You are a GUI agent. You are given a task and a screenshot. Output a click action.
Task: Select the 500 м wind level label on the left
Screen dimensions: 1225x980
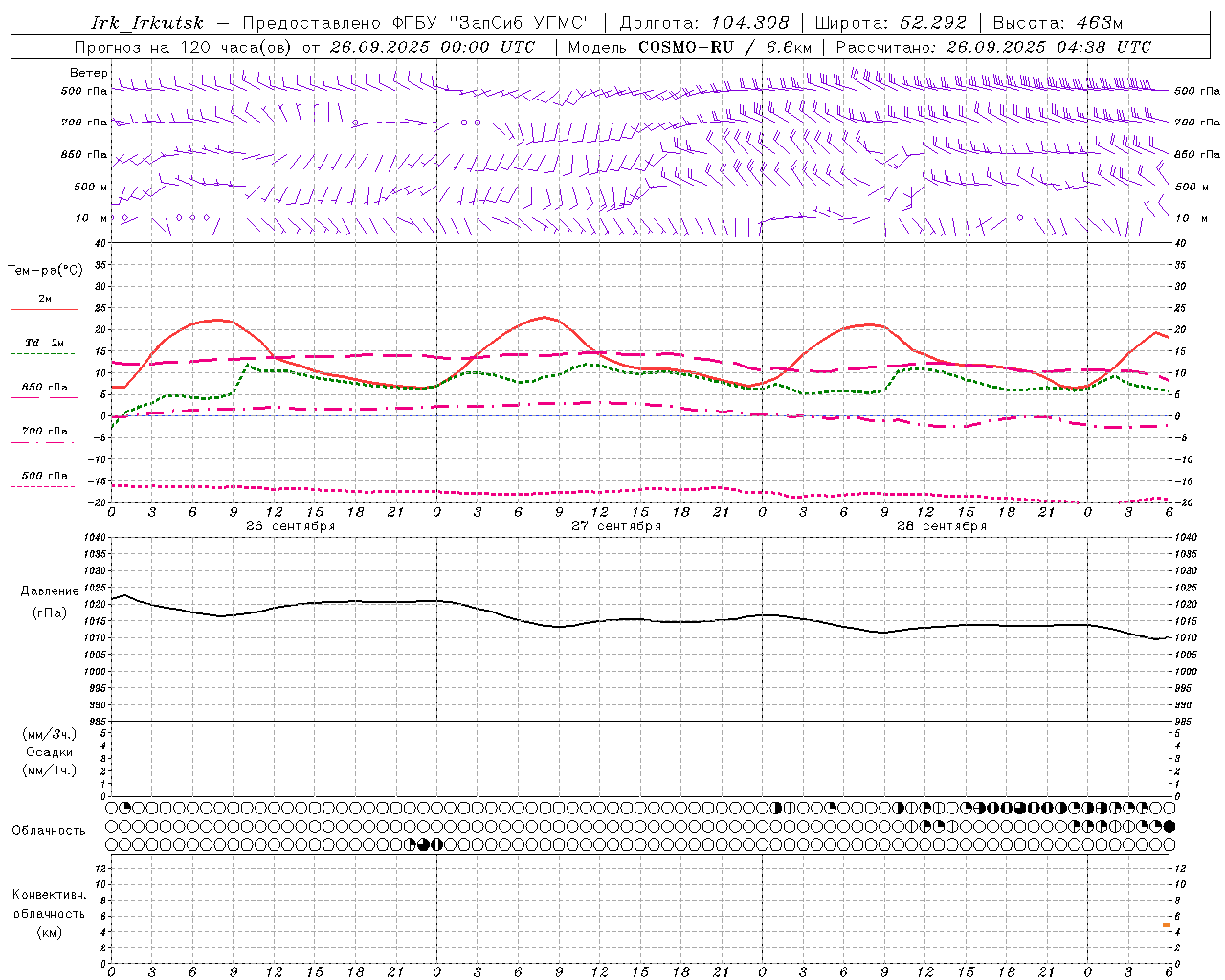point(91,187)
